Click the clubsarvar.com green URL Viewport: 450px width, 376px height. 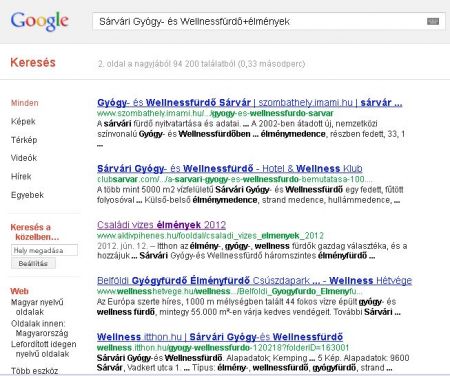[x=235, y=179]
